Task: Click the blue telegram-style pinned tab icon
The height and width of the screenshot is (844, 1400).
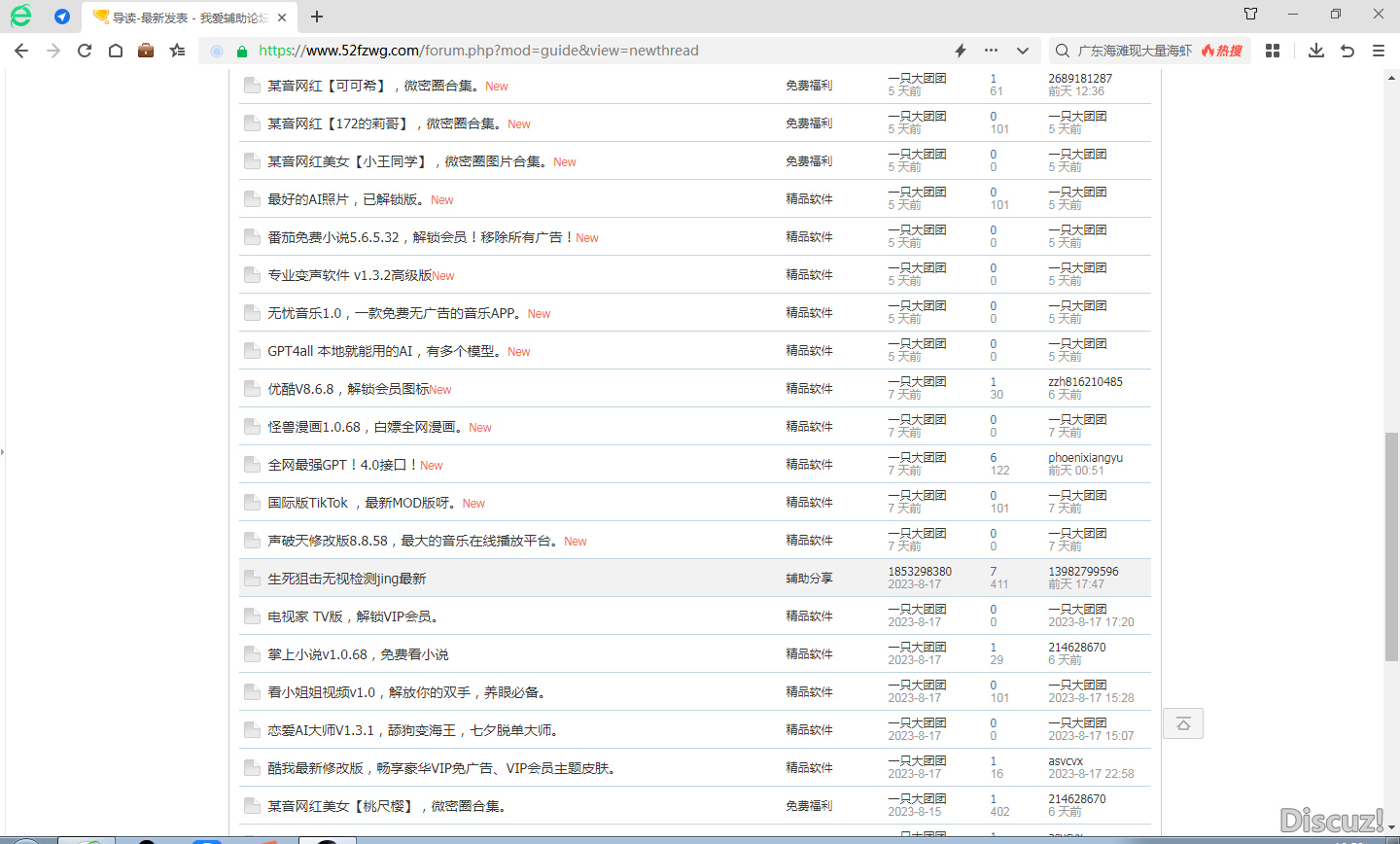Action: (62, 17)
